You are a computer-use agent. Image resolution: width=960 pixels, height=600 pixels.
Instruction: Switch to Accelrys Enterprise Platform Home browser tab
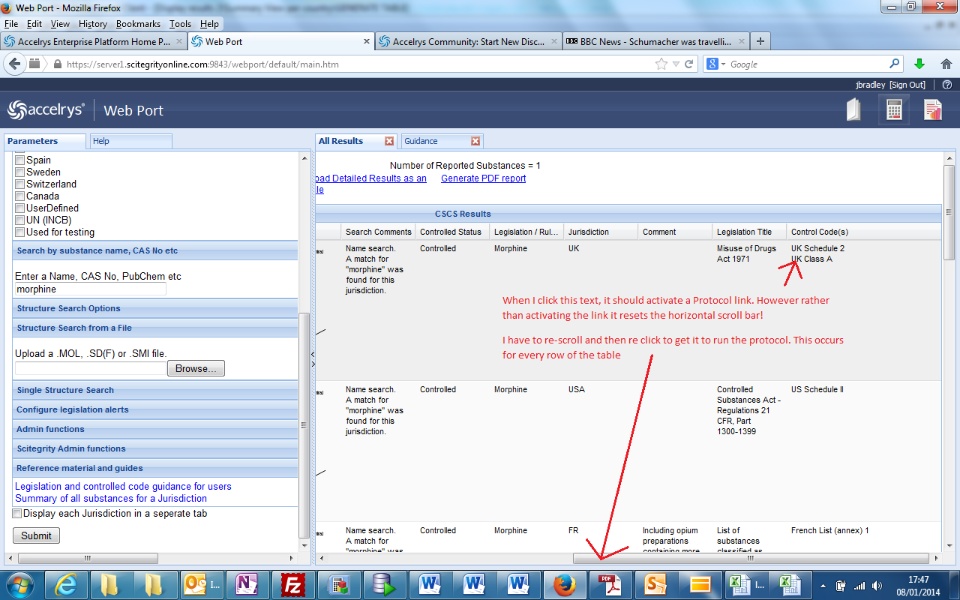pos(94,42)
